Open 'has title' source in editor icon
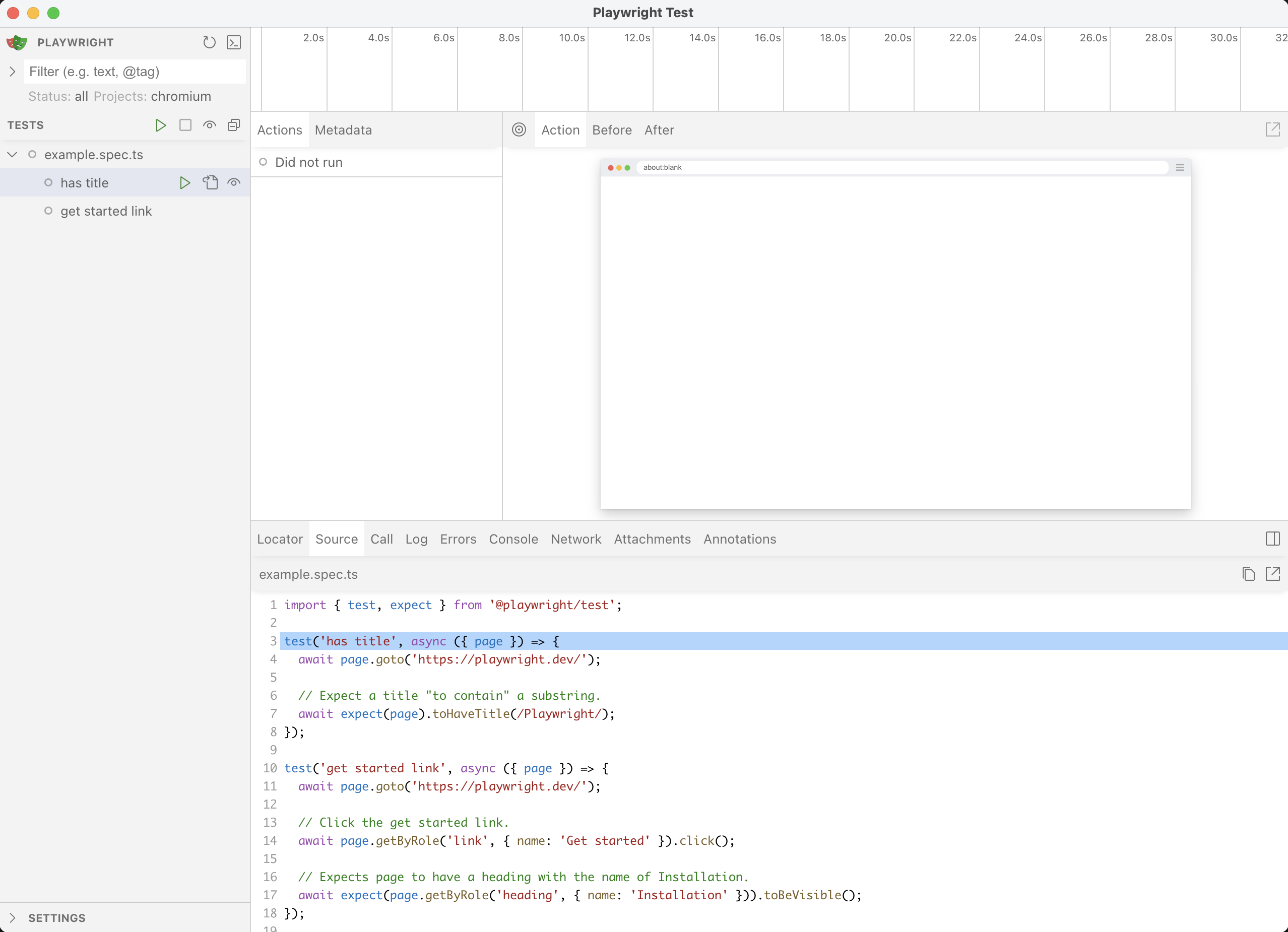 click(210, 183)
